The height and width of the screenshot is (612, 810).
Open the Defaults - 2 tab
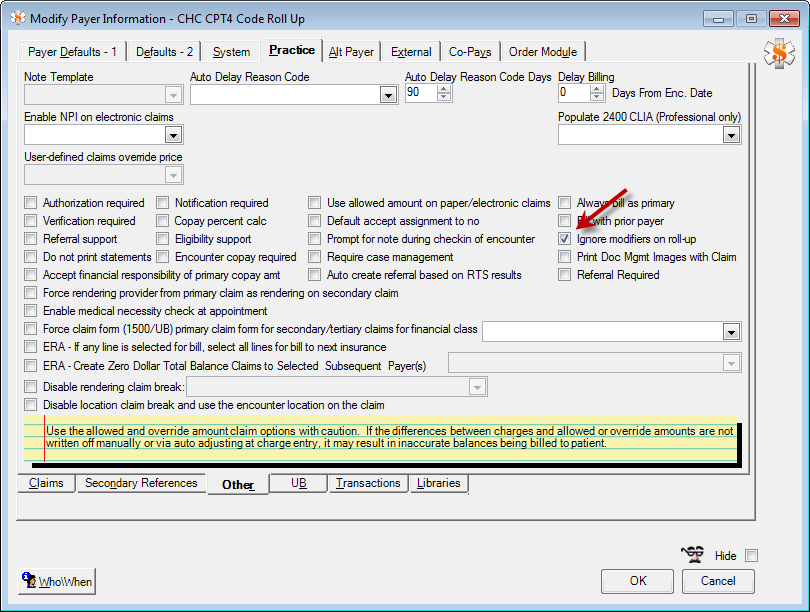click(x=164, y=52)
